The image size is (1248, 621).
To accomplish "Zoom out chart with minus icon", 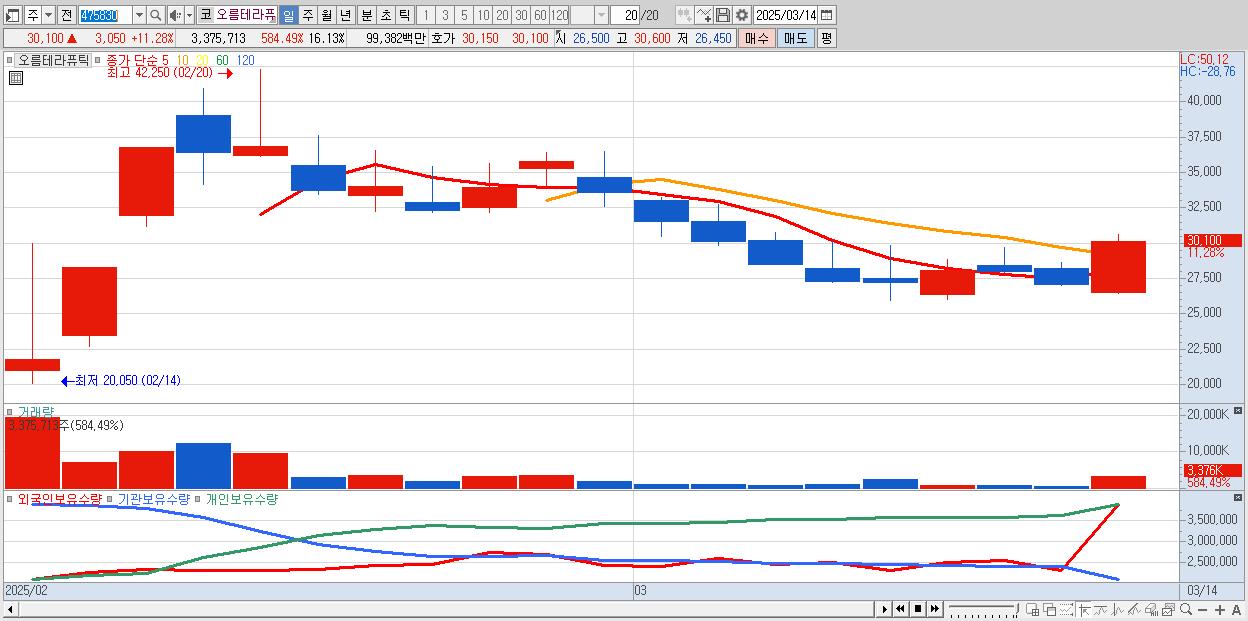I will [x=1202, y=610].
